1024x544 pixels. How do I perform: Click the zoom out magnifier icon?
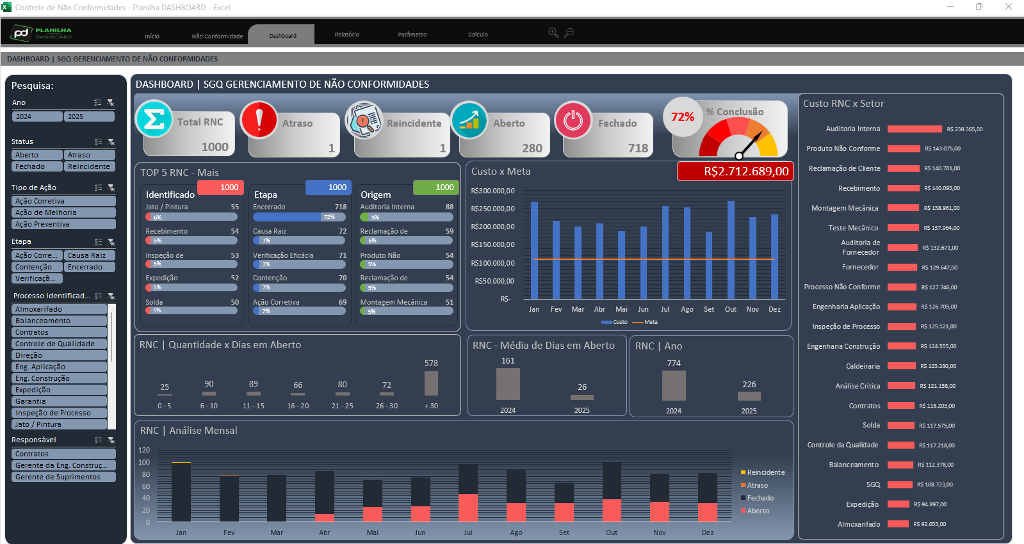(569, 33)
